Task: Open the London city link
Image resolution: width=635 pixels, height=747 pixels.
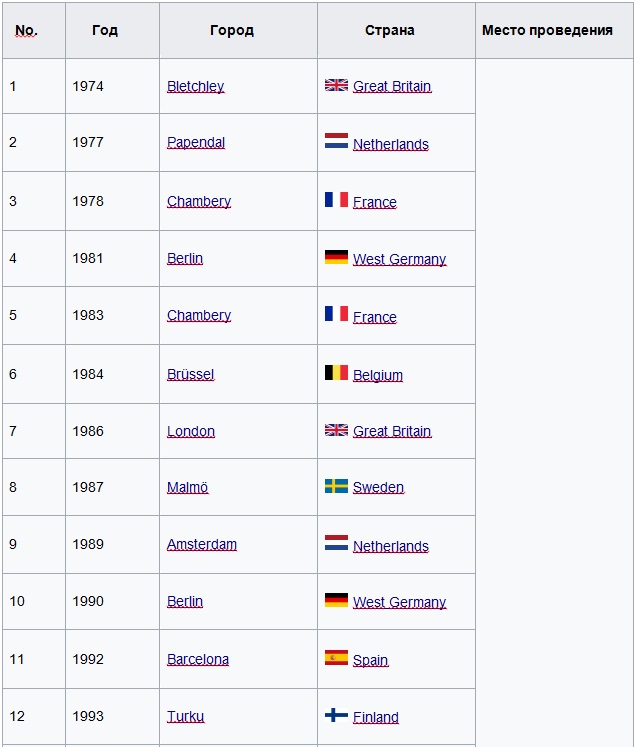Action: 191,431
